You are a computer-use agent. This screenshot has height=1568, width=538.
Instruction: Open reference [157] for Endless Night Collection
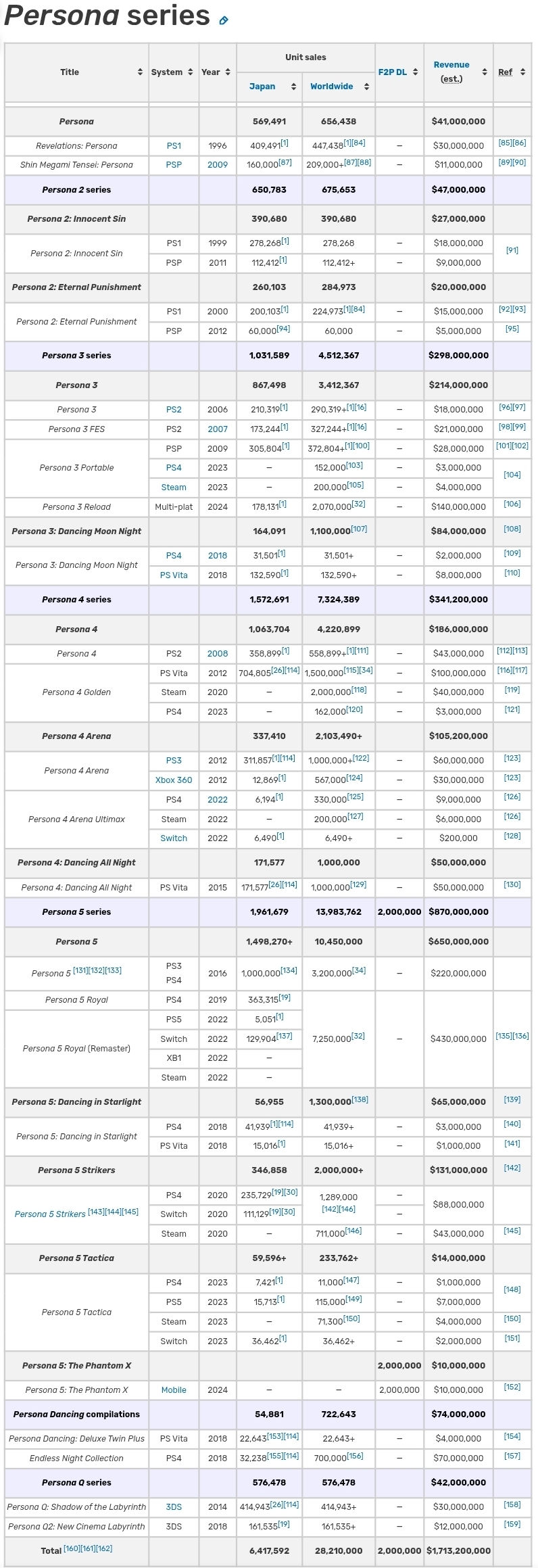(512, 1456)
